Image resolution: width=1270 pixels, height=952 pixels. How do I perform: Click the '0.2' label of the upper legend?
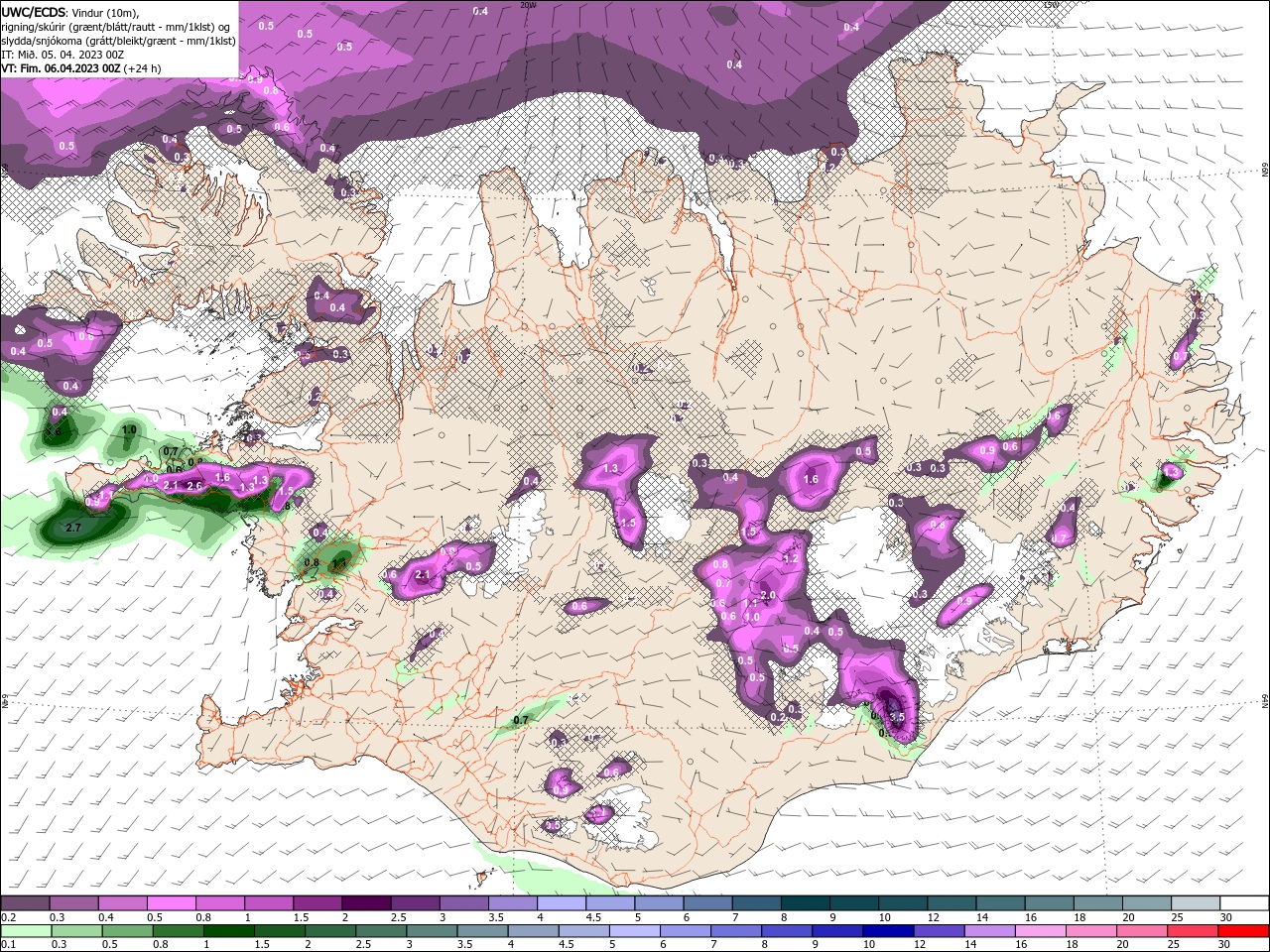(x=8, y=918)
